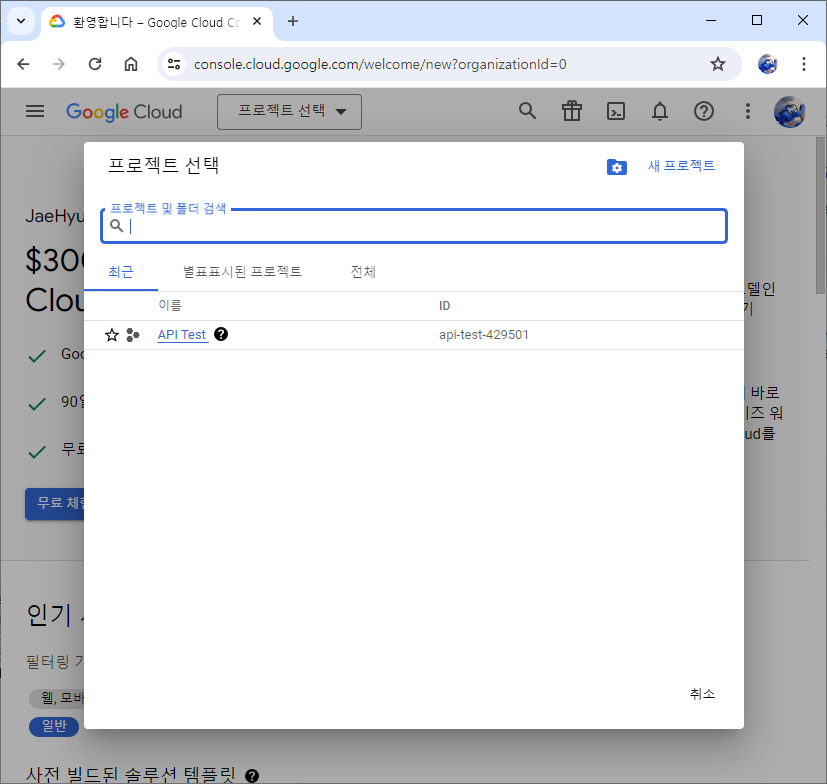Open the manage resources folder gear icon
Screen dimensions: 827x784
pos(617,167)
